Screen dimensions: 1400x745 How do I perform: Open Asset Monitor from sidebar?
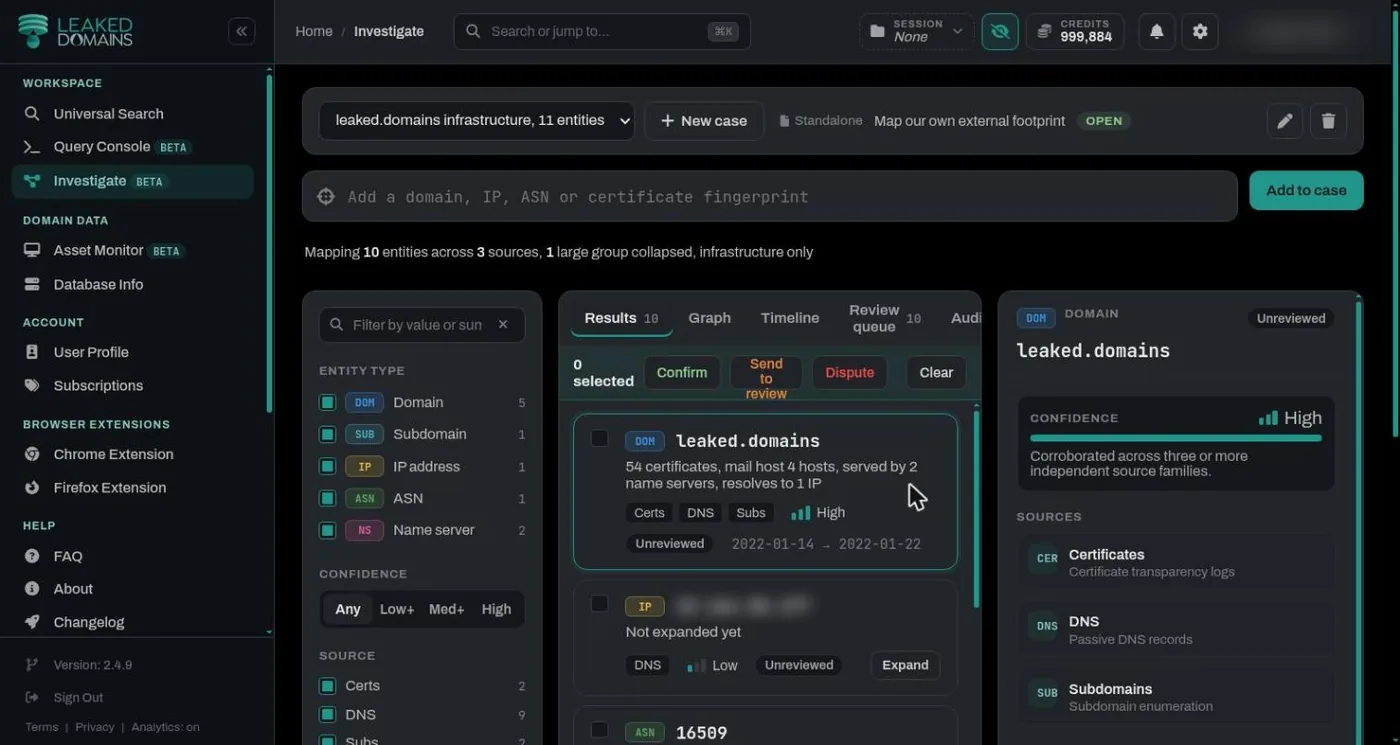(x=98, y=250)
